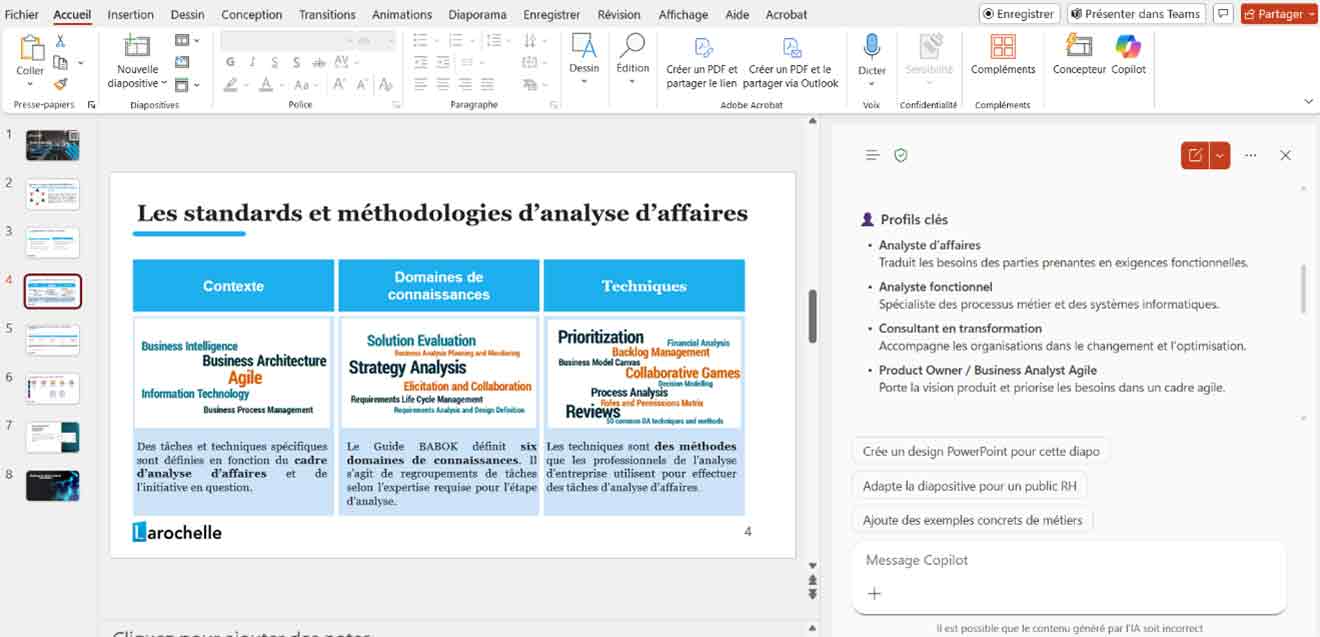Select slide 6 thumbnail in the slide panel
Image resolution: width=1320 pixels, height=637 pixels.
pyautogui.click(x=52, y=388)
